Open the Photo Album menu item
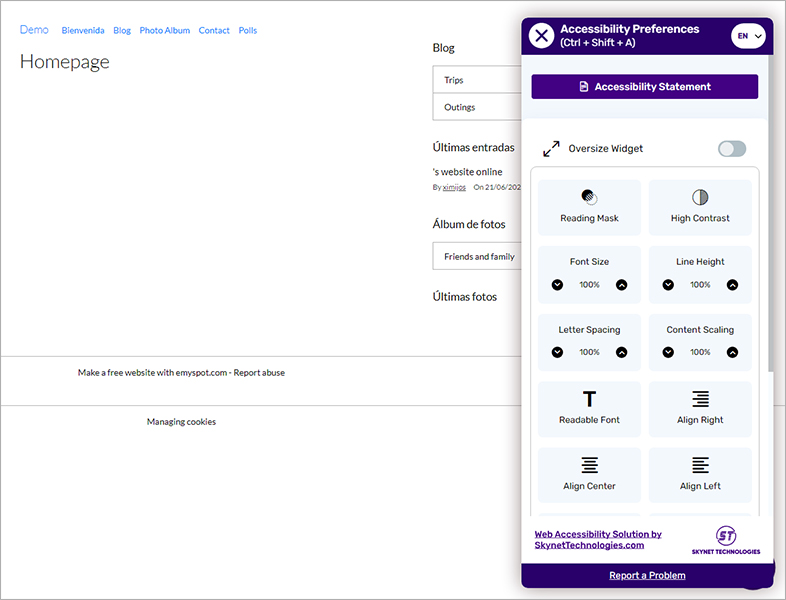 (164, 31)
